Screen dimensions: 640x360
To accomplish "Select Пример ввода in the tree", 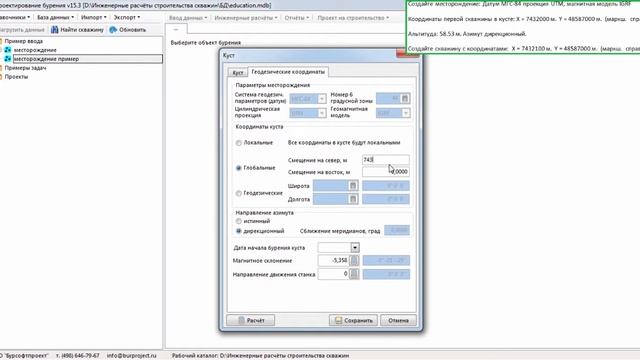I will pos(24,41).
